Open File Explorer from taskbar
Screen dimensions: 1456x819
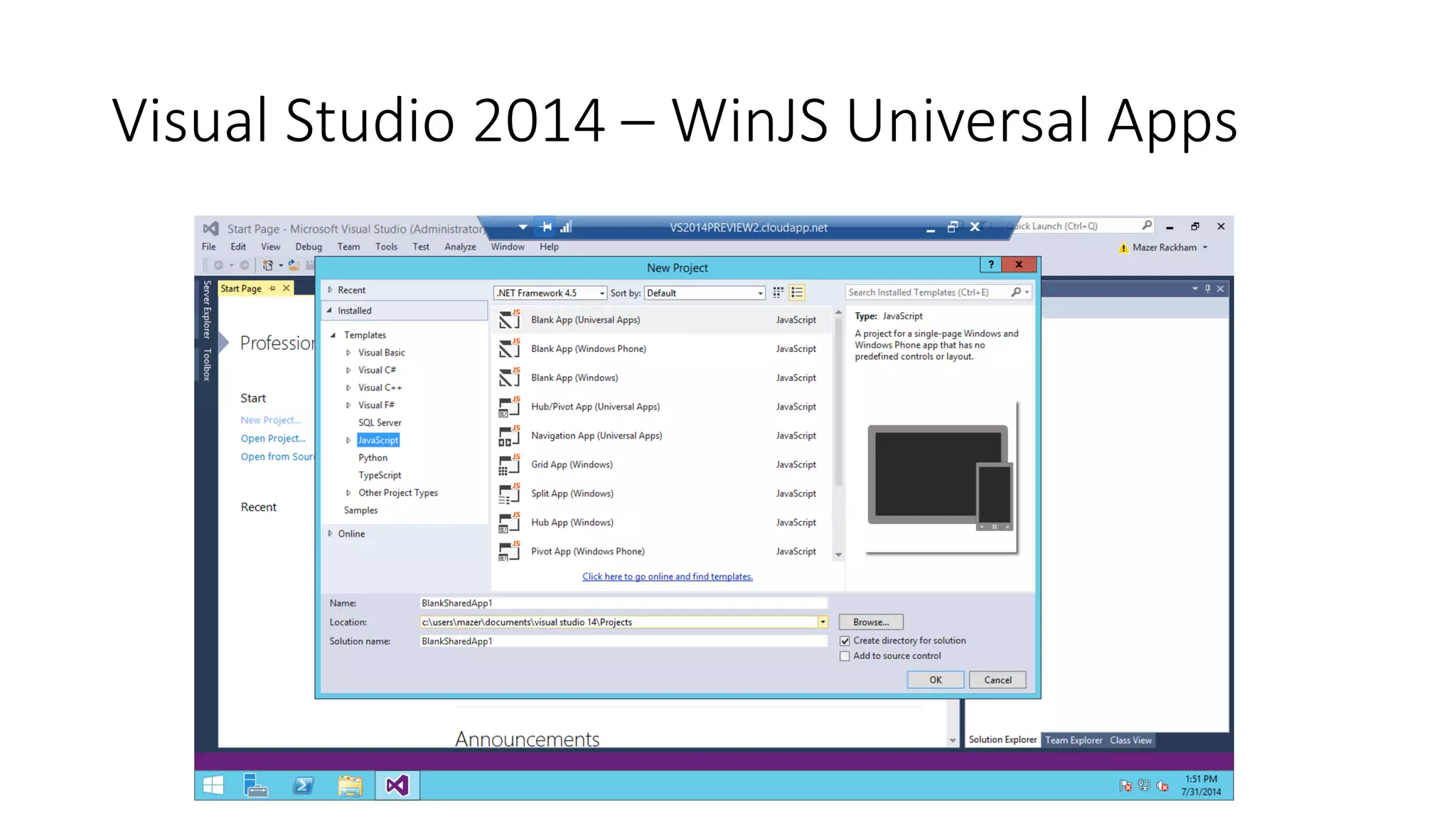click(350, 786)
